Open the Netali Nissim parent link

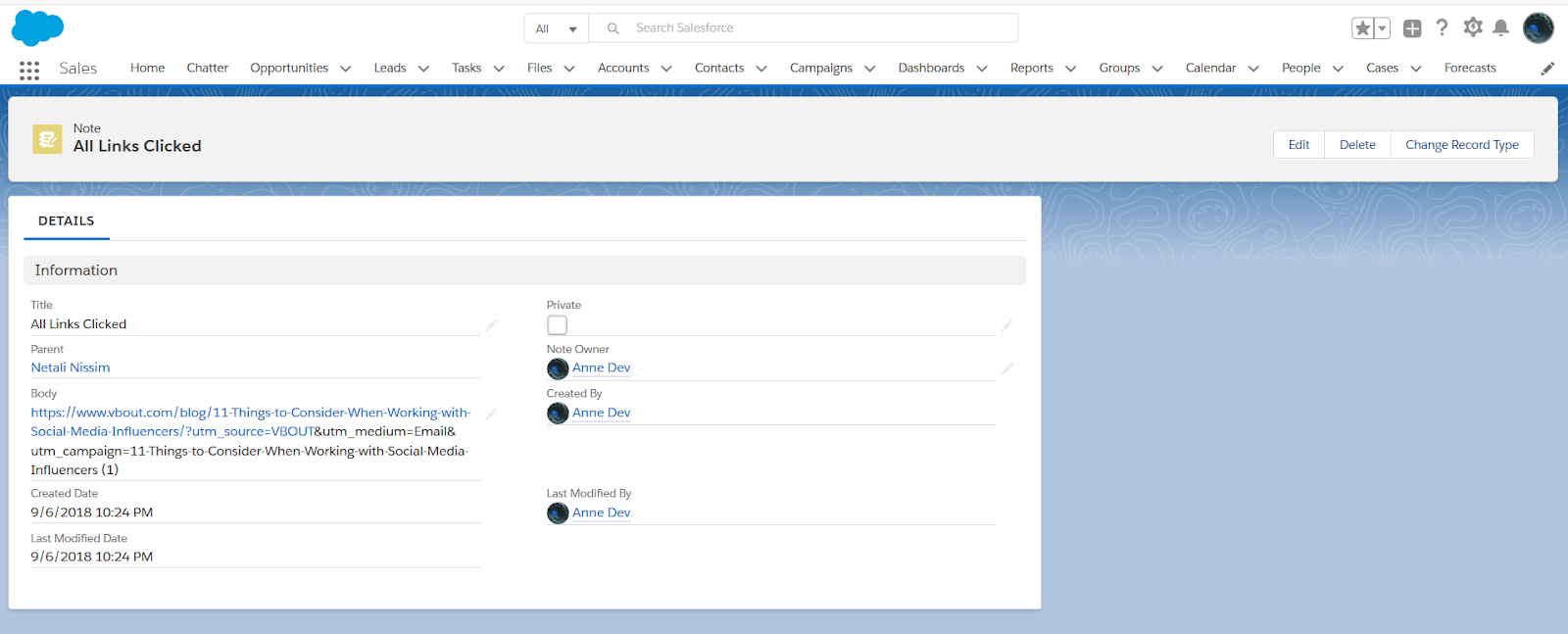(71, 367)
